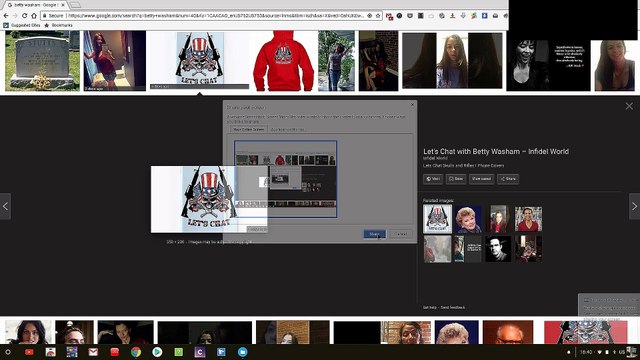This screenshot has height=360, width=640.
Task: Open Gmail from the shelf
Action: coord(93,351)
